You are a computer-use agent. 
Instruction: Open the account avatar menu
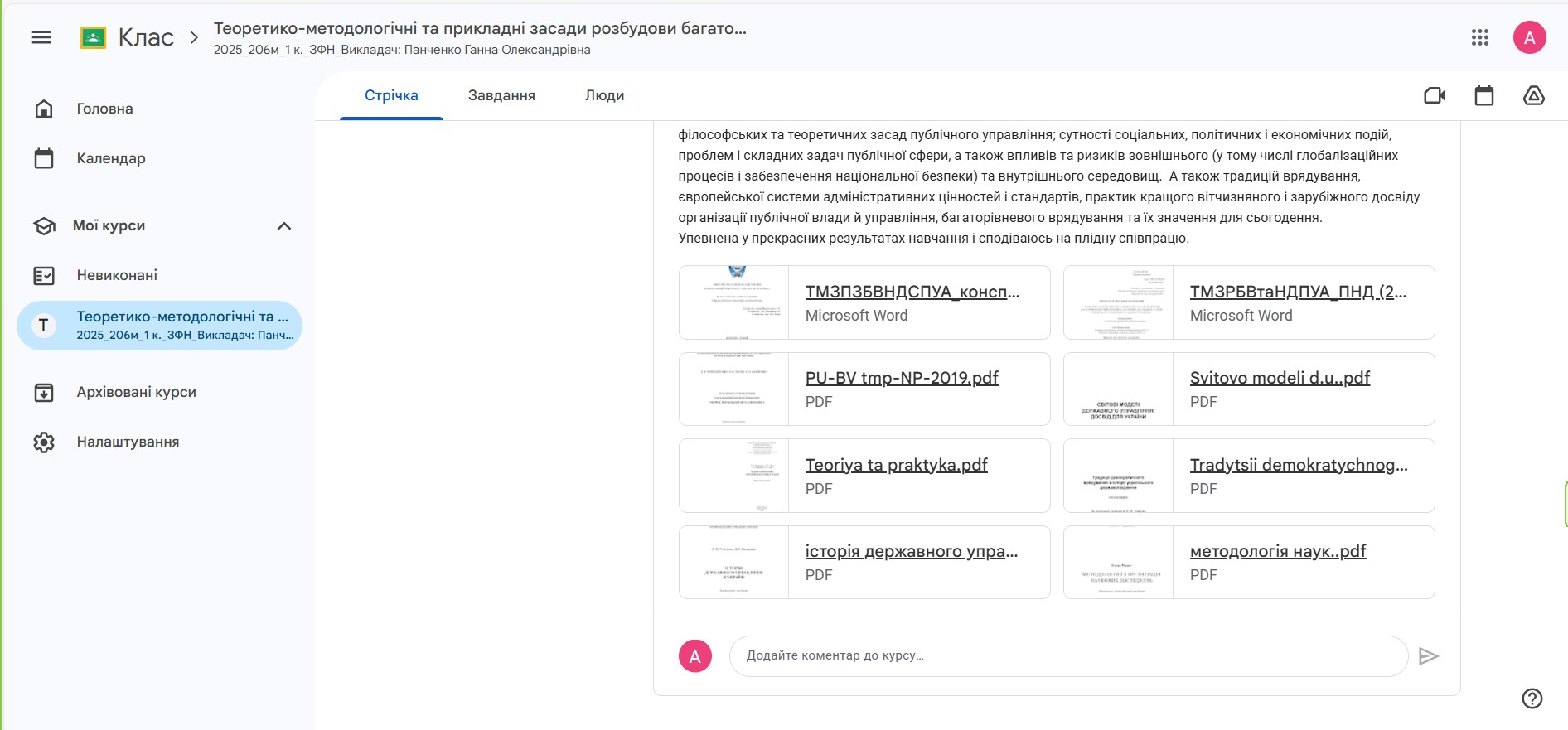[x=1529, y=37]
